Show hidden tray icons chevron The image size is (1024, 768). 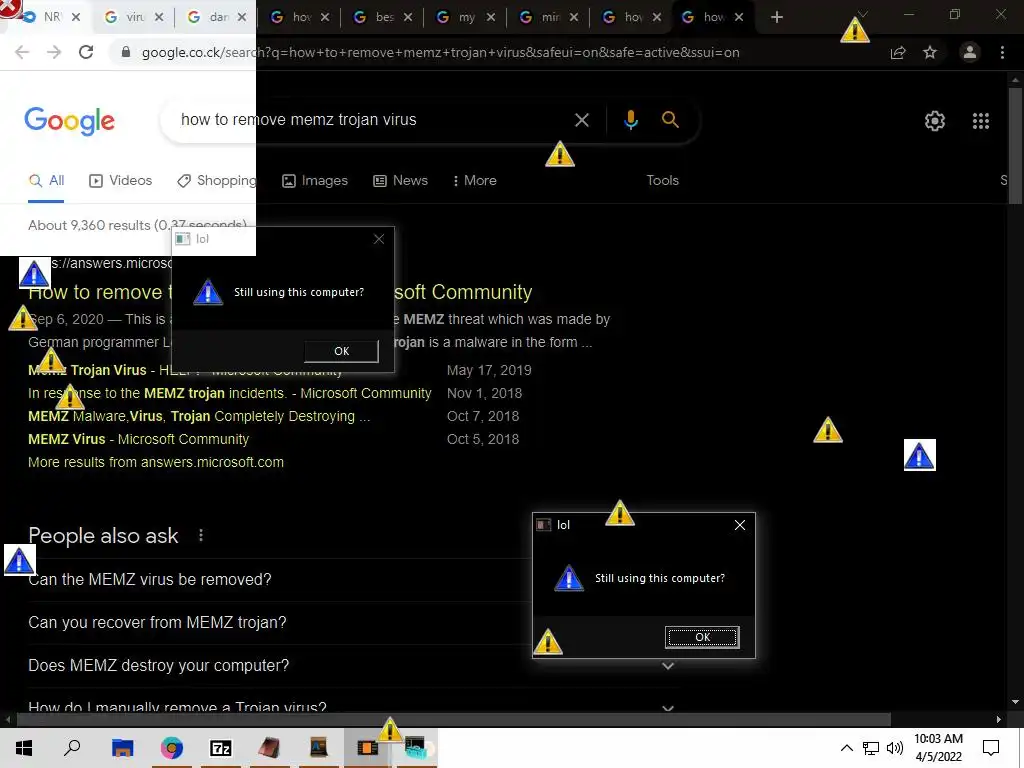point(846,748)
